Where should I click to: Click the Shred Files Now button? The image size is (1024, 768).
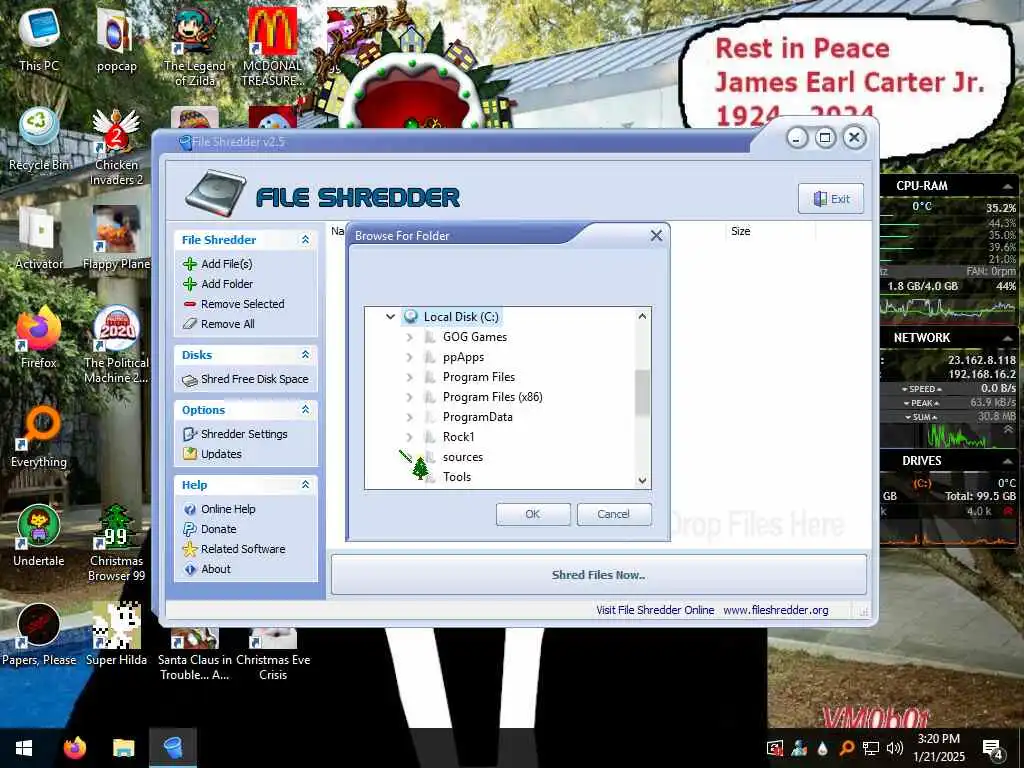(x=599, y=575)
